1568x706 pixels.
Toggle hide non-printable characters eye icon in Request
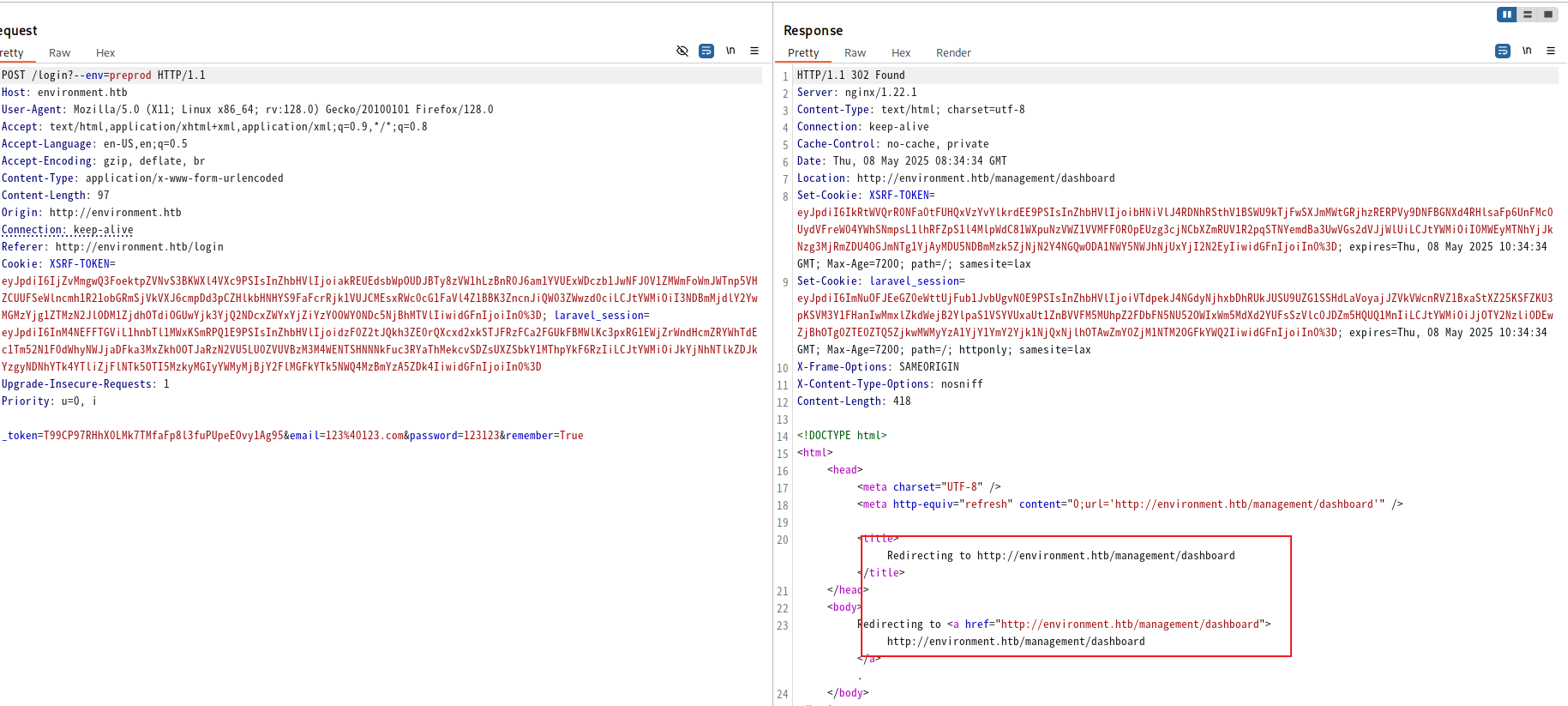[682, 51]
